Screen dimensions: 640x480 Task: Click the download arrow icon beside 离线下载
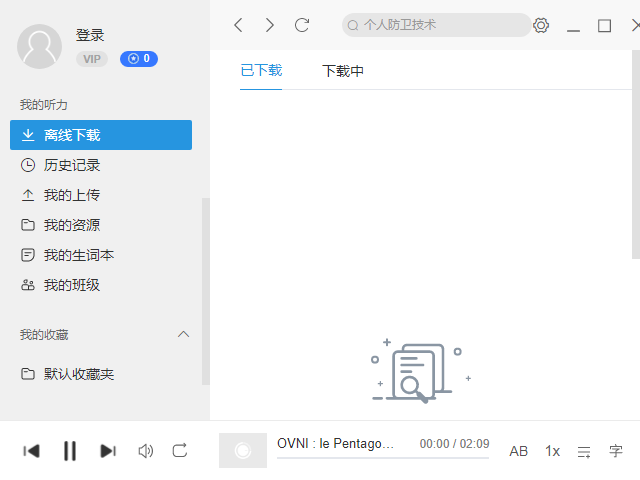[x=28, y=135]
